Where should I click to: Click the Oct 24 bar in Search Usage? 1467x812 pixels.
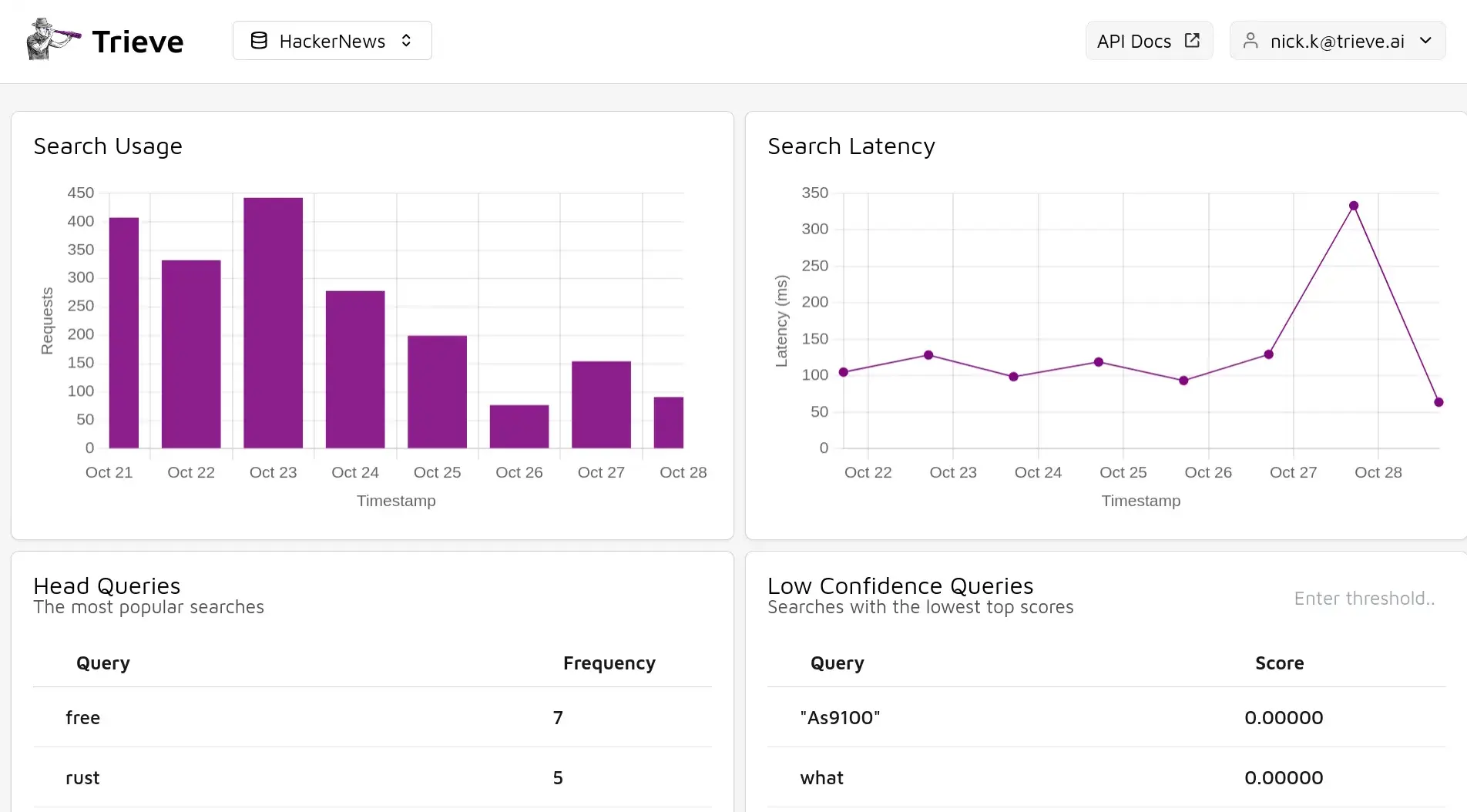coord(355,370)
